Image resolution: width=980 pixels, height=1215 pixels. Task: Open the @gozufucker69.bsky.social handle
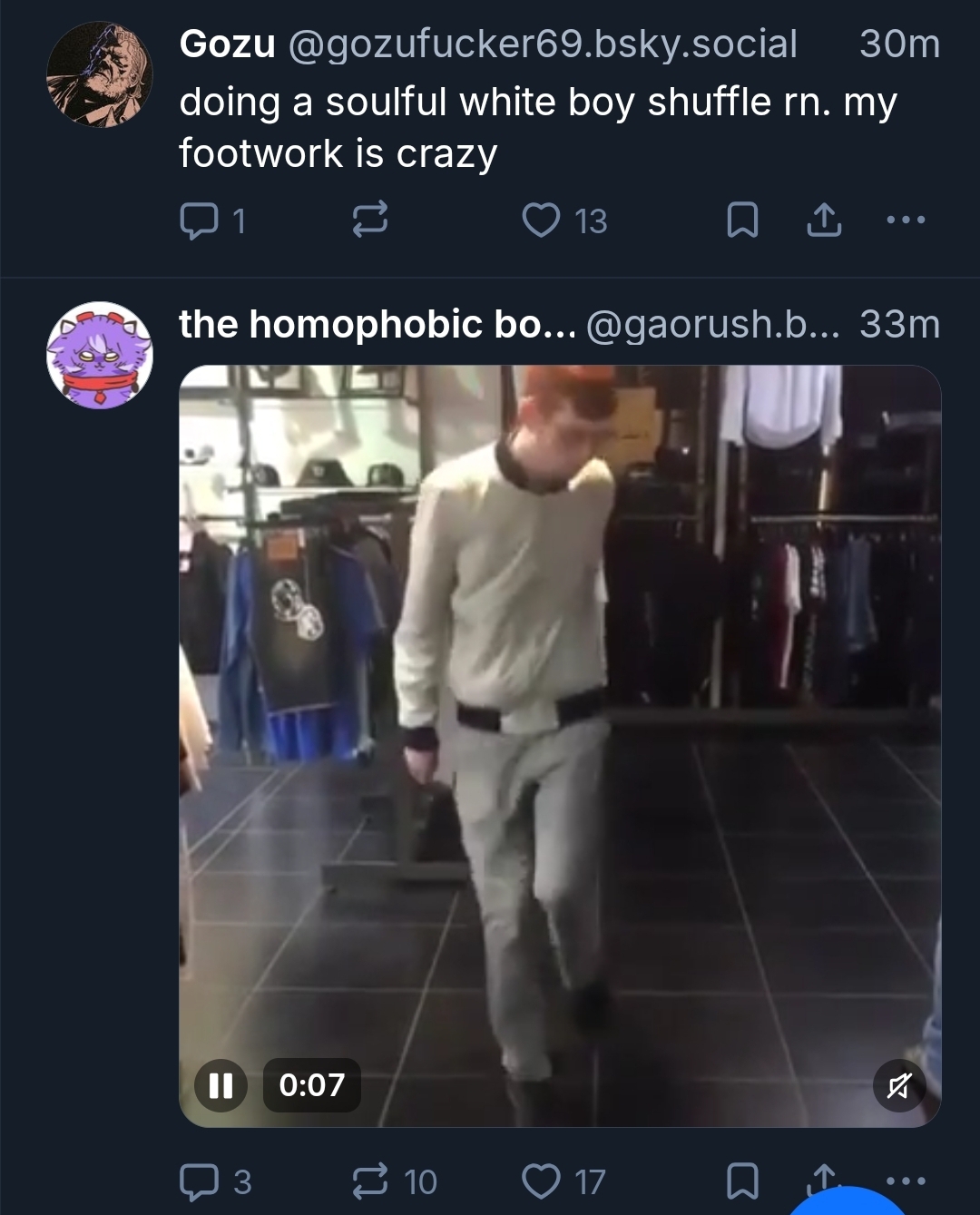pyautogui.click(x=543, y=44)
